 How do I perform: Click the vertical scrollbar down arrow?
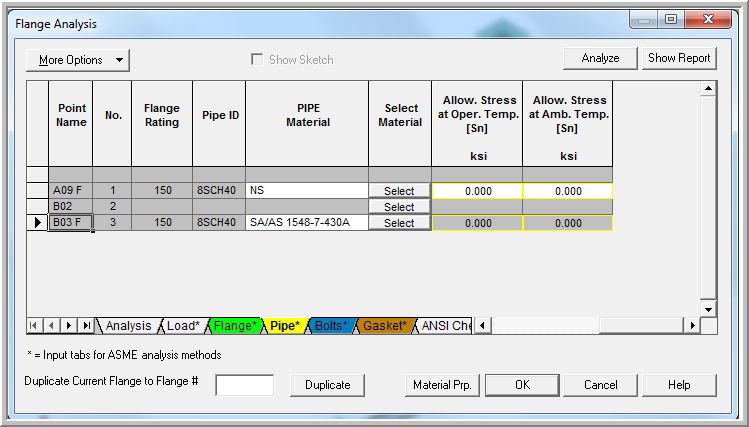(x=708, y=309)
